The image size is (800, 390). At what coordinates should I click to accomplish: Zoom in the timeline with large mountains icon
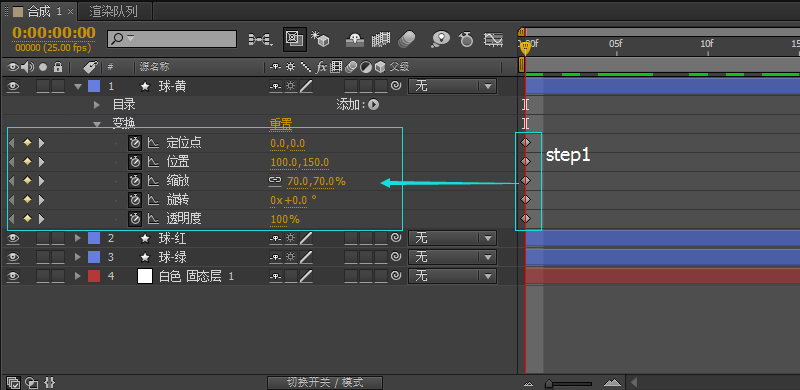[x=613, y=382]
